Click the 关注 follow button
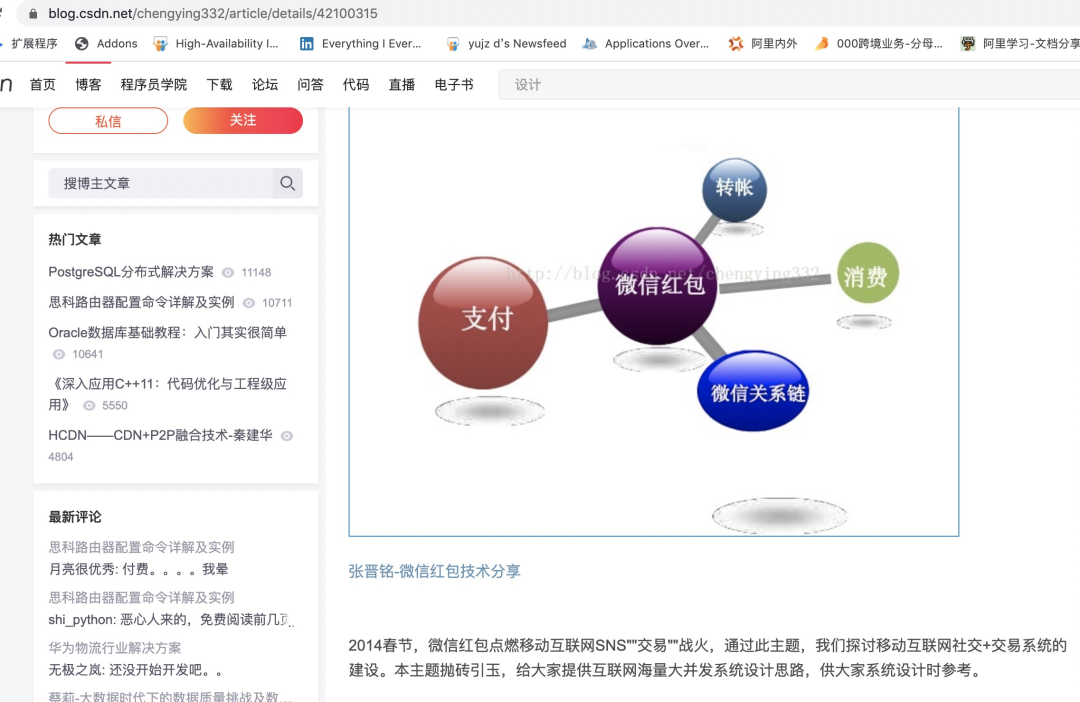The width and height of the screenshot is (1080, 702). (x=243, y=121)
